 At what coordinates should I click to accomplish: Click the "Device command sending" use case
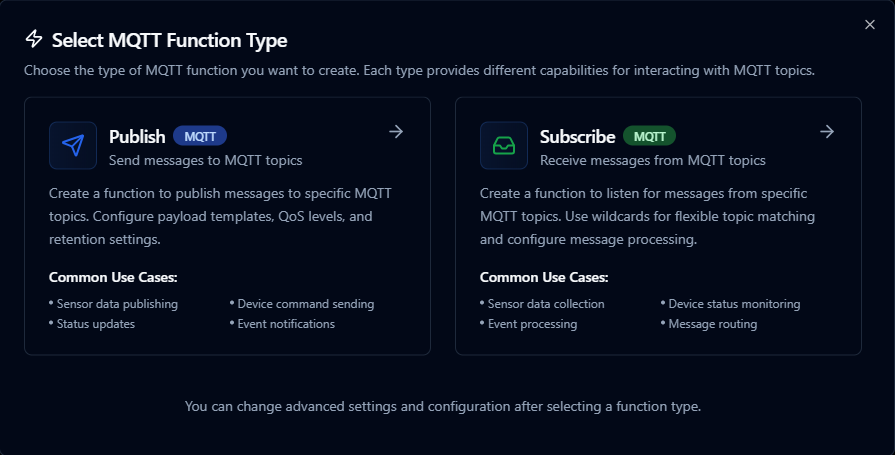click(305, 304)
